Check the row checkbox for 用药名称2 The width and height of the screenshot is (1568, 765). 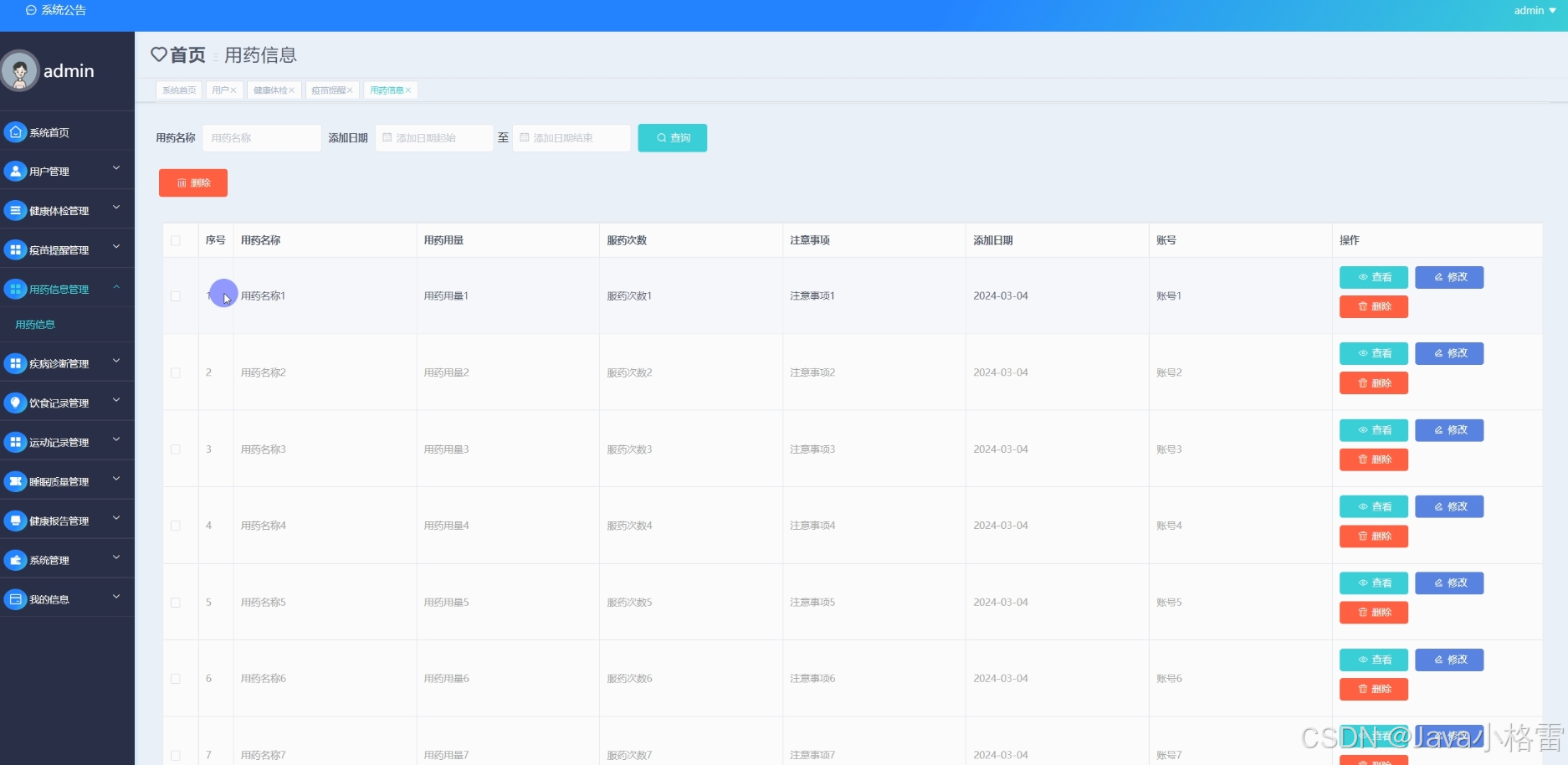[x=177, y=372]
